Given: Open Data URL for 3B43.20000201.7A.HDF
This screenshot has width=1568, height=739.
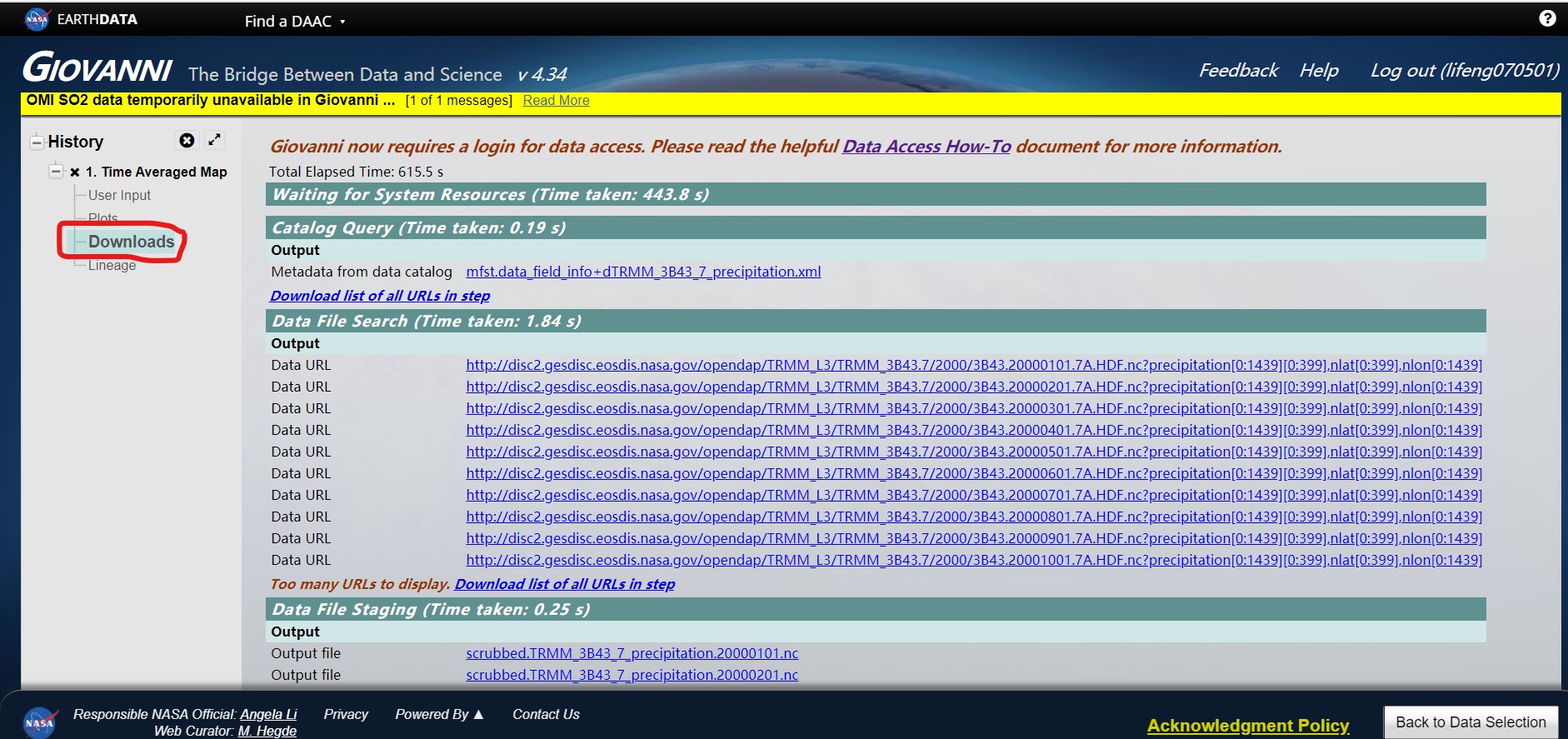Looking at the screenshot, I should 974,387.
